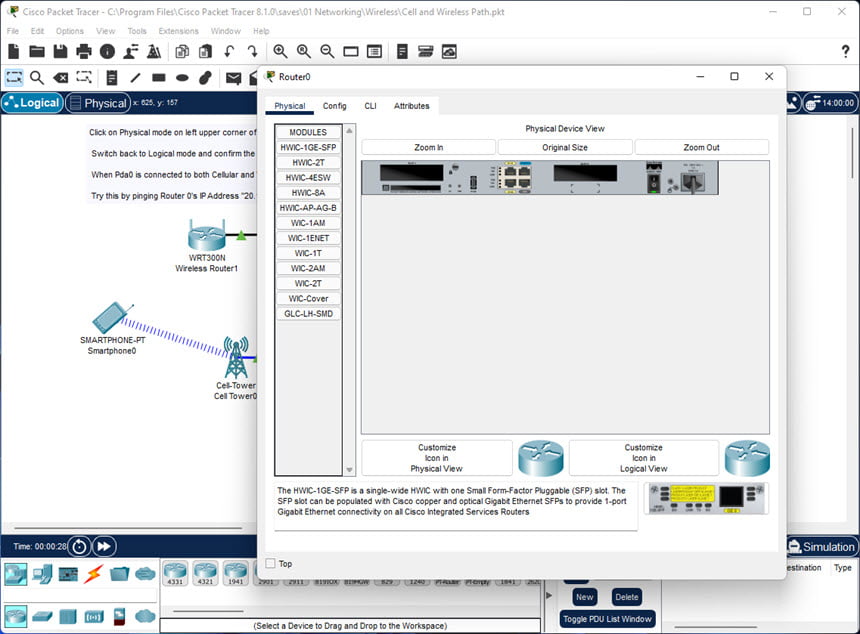This screenshot has width=860, height=634.
Task: Click New scenario button
Action: point(584,597)
